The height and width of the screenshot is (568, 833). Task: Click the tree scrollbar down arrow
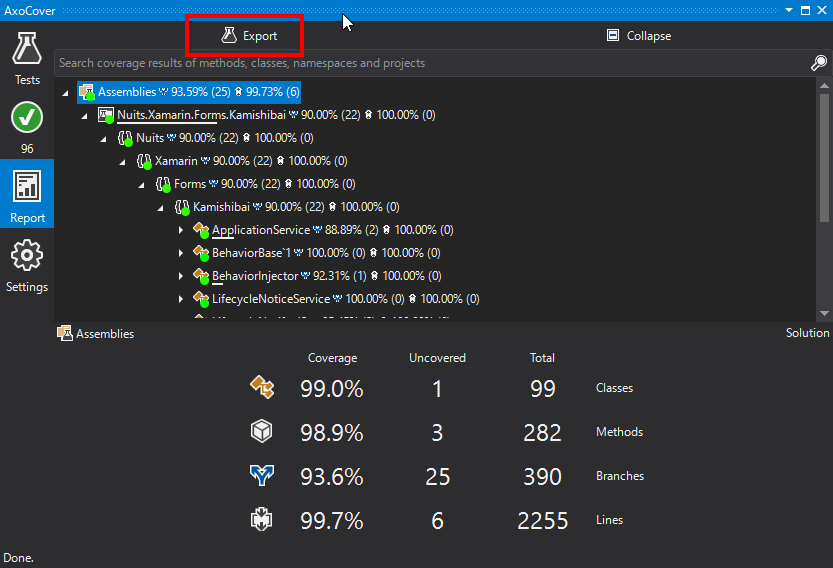tap(824, 313)
